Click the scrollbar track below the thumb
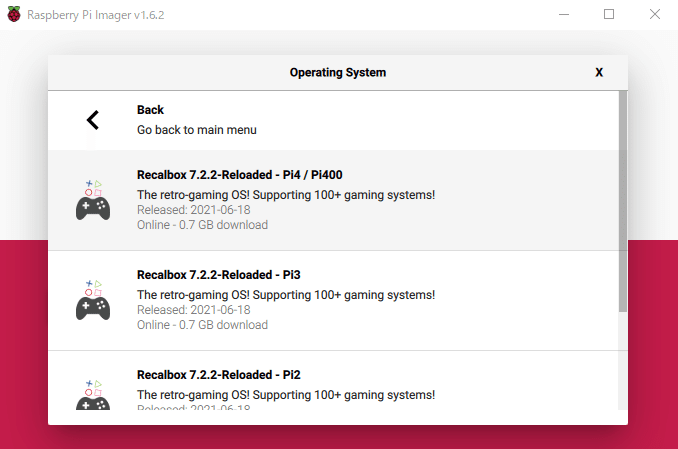This screenshot has width=678, height=449. point(623,361)
